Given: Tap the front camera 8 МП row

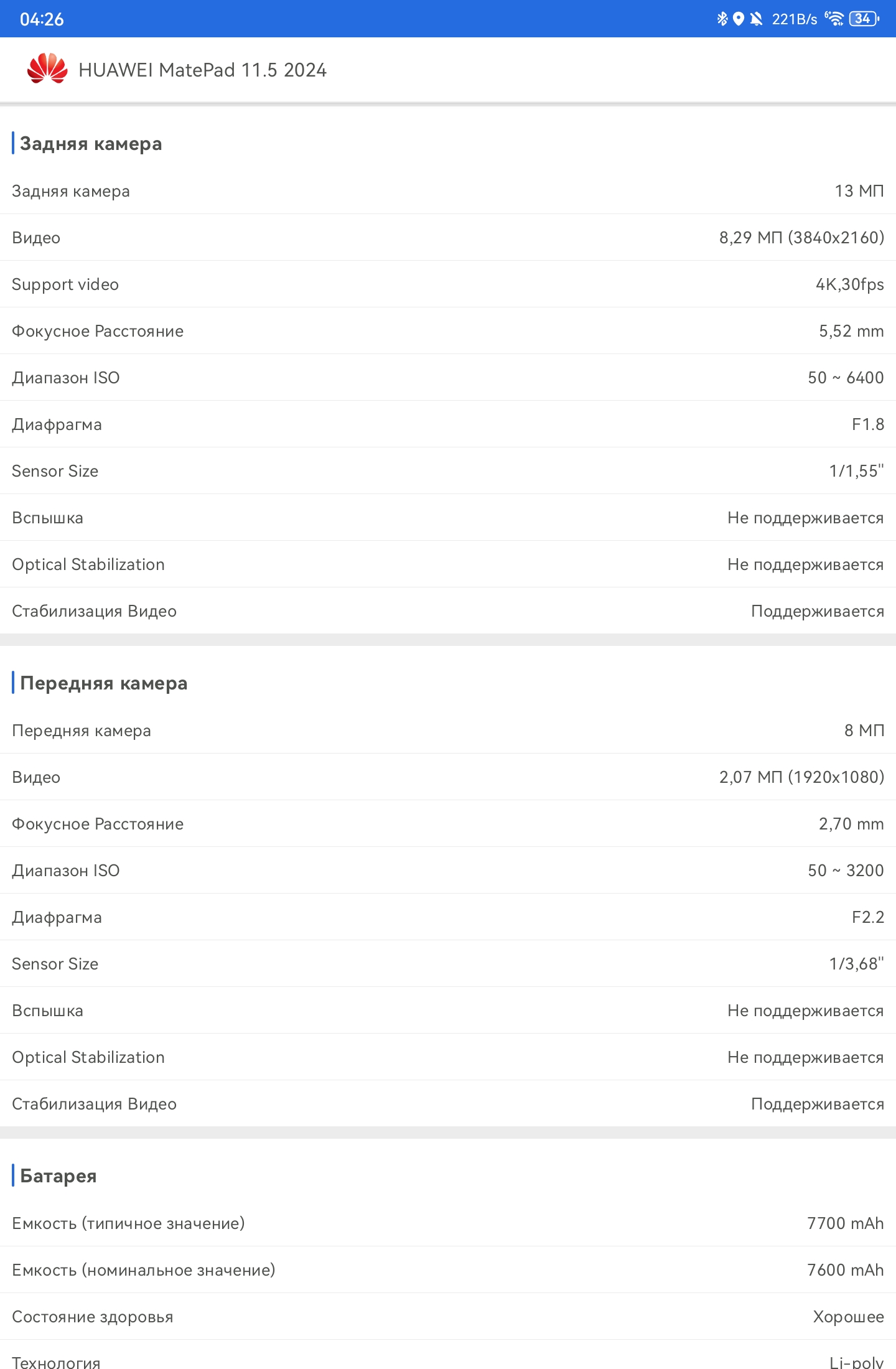Looking at the screenshot, I should click(448, 730).
